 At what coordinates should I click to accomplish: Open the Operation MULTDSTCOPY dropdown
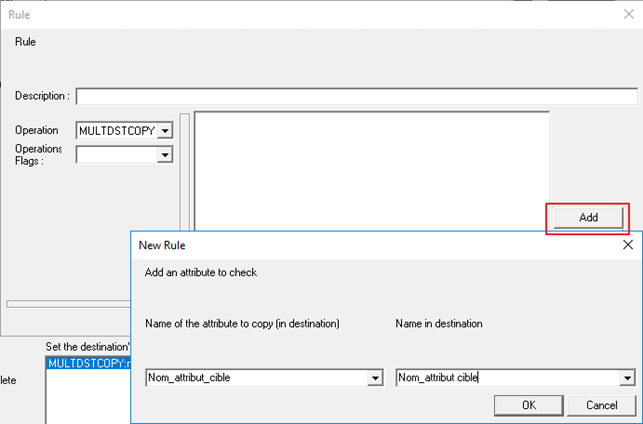tap(165, 131)
